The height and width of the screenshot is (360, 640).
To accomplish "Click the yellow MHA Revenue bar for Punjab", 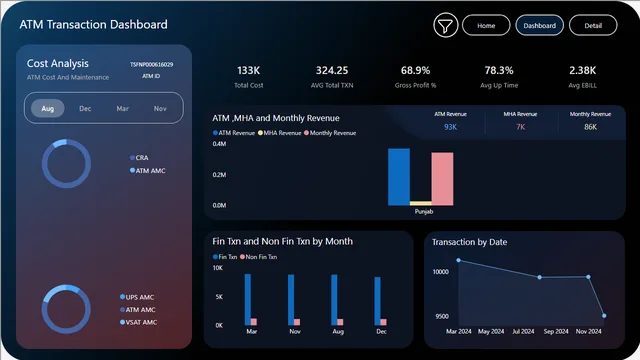I will coord(421,203).
